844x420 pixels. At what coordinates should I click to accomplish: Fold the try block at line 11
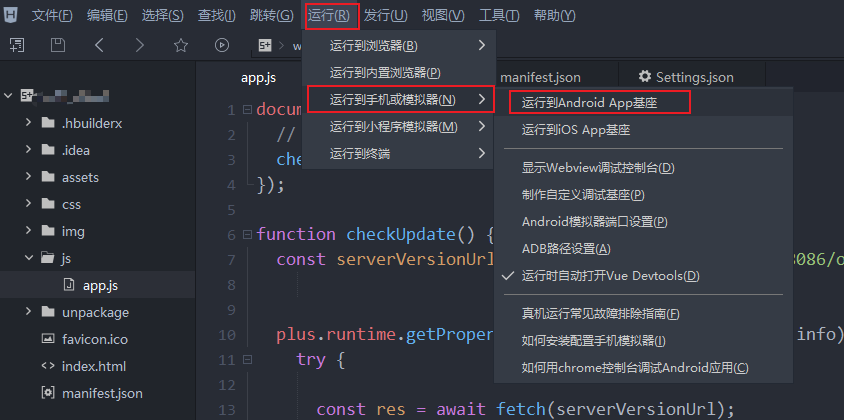coord(247,360)
